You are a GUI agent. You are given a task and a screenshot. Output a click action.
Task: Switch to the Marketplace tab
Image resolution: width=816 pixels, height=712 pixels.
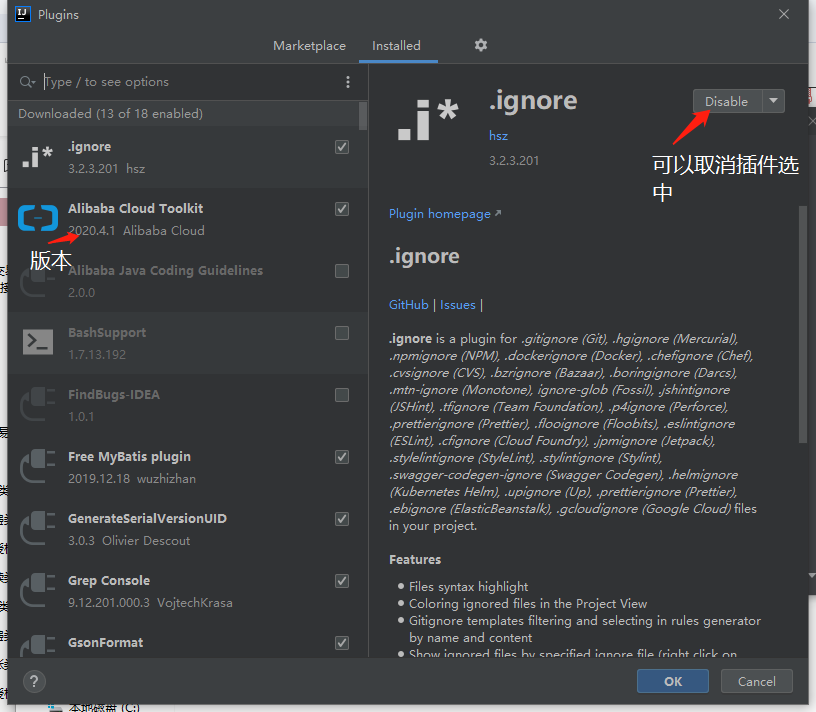click(309, 46)
